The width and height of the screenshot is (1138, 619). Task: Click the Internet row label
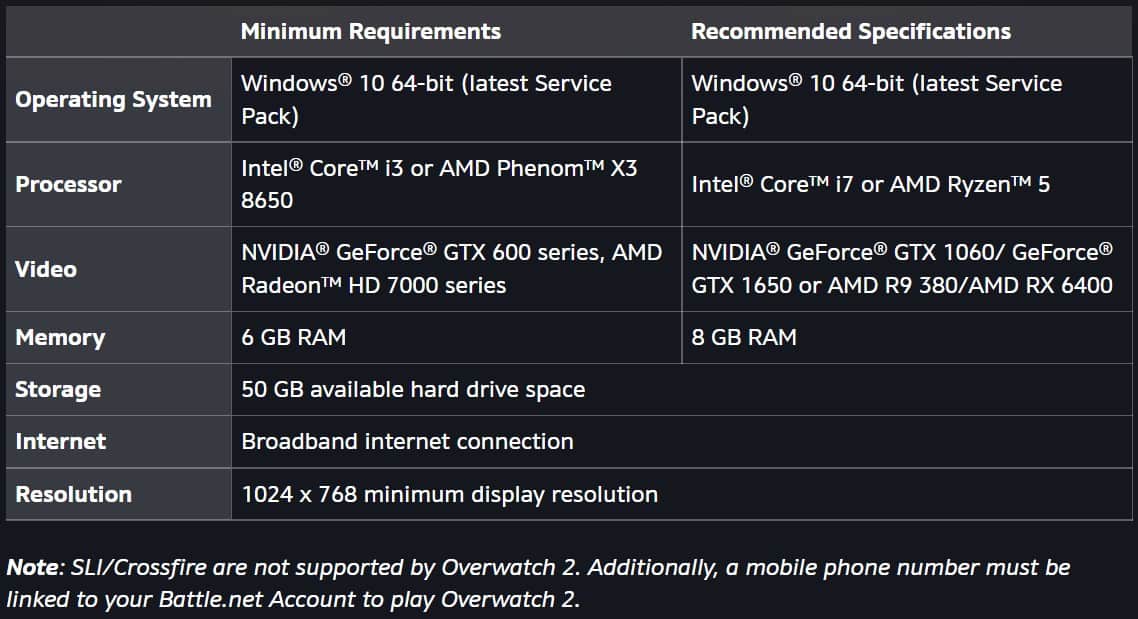pos(60,442)
